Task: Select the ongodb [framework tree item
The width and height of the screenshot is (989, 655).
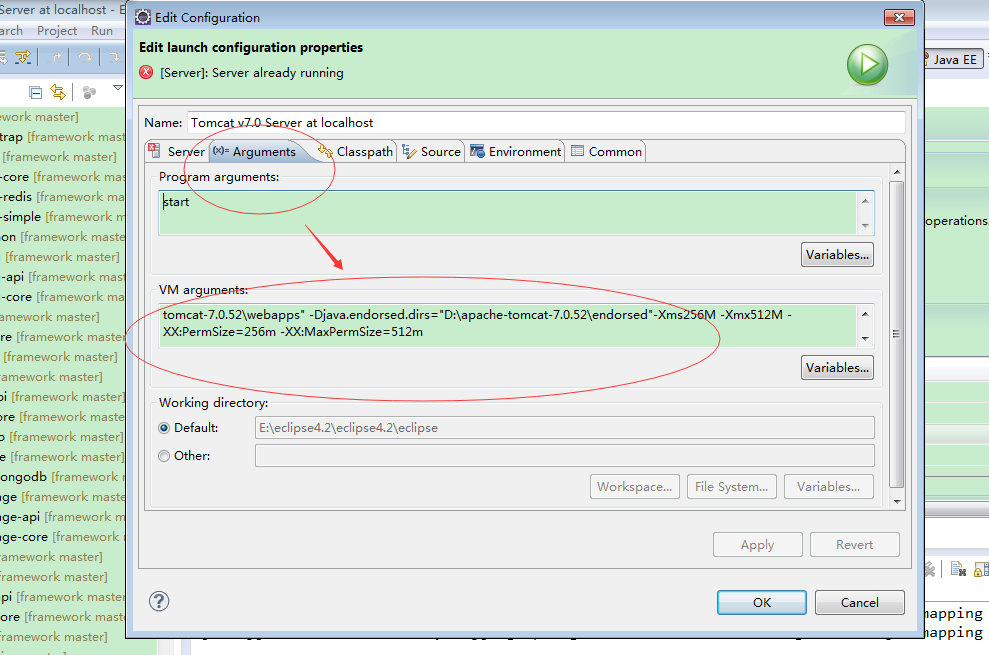Action: [x=62, y=477]
